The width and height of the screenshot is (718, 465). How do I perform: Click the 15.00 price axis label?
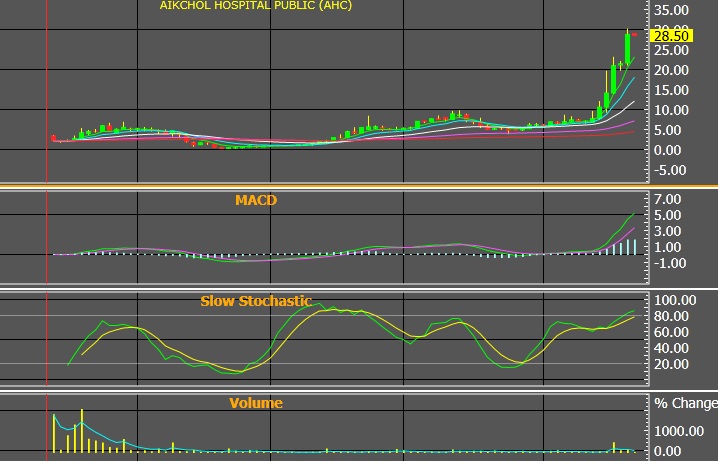pos(671,90)
